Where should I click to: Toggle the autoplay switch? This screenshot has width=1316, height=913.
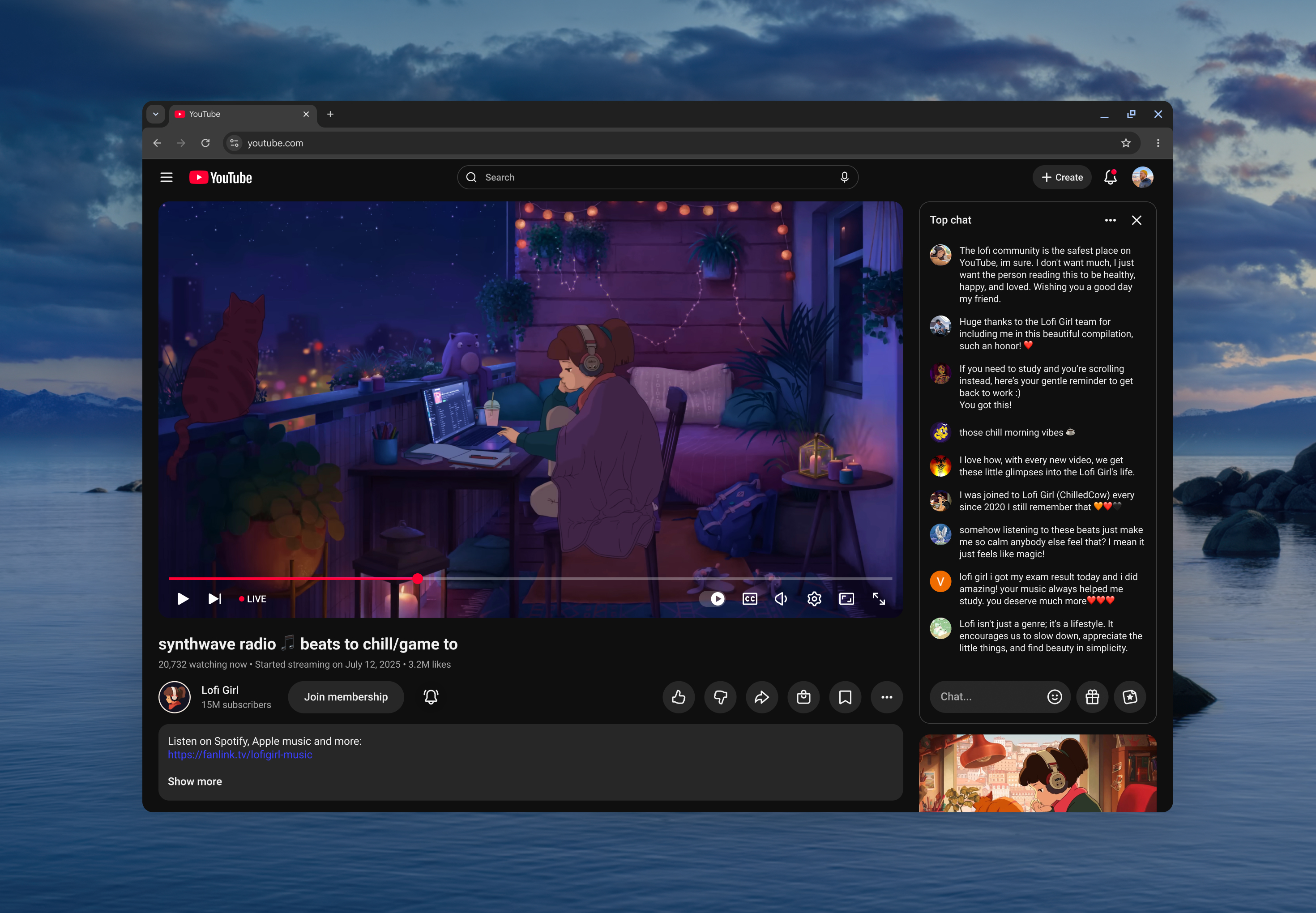pyautogui.click(x=713, y=598)
